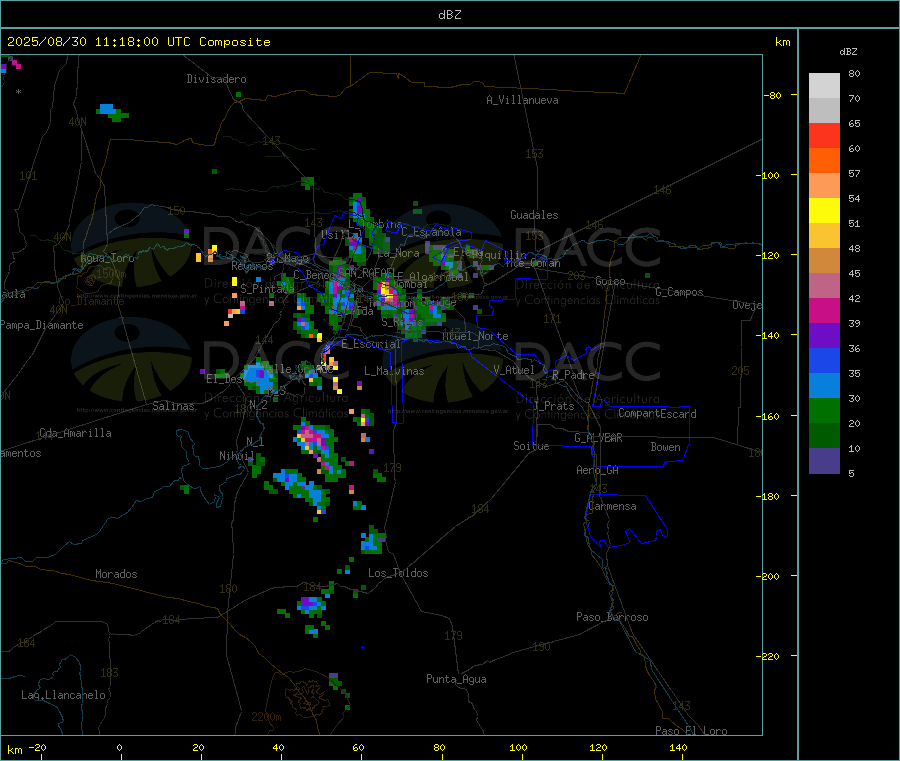Click the Nihuil map label

(236, 456)
